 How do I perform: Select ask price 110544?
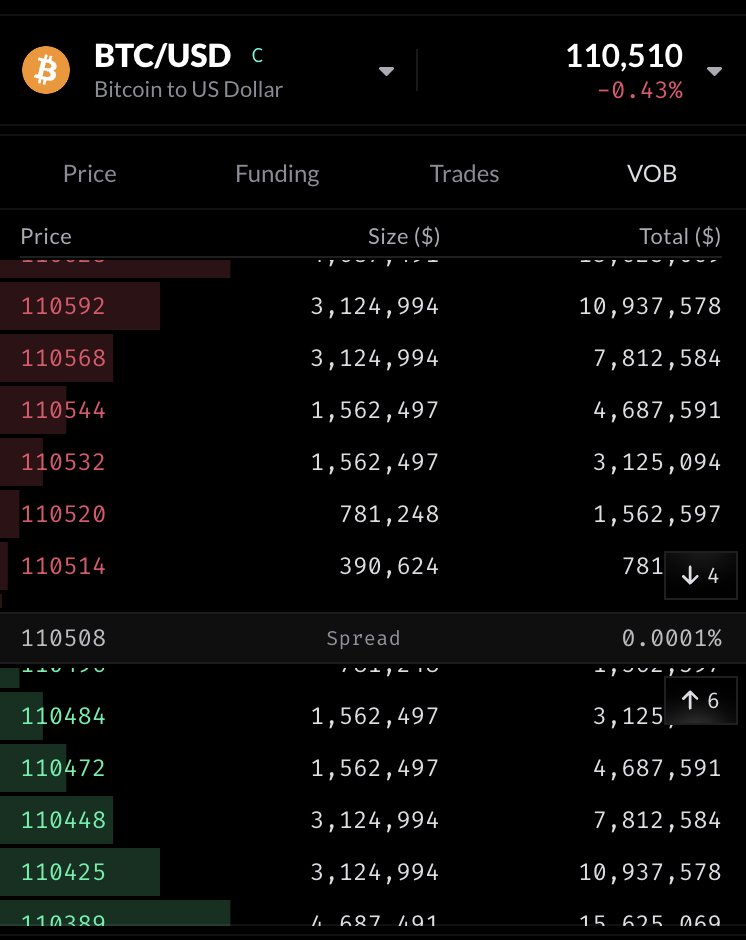coord(64,411)
